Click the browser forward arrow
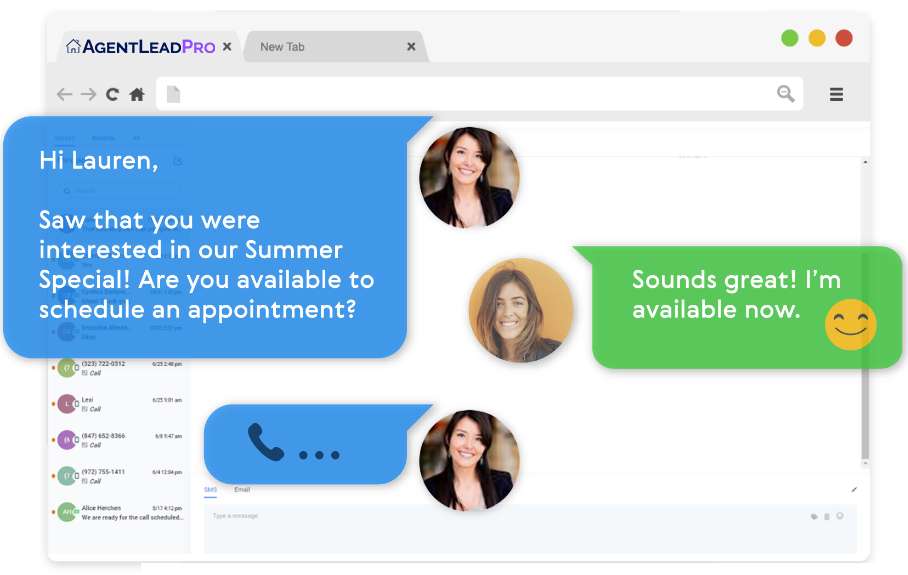Viewport: 908px width, 575px height. [88, 94]
